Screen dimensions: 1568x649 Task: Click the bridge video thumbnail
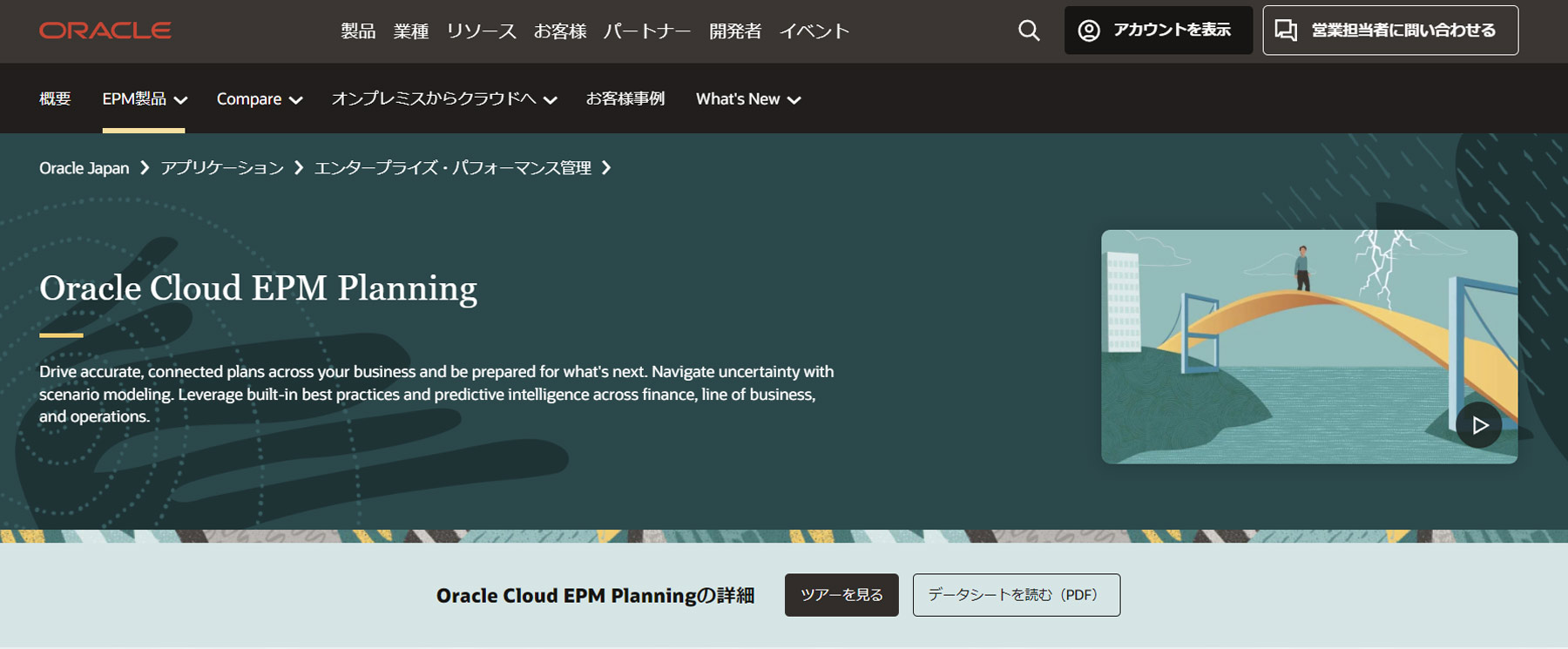tap(1309, 347)
